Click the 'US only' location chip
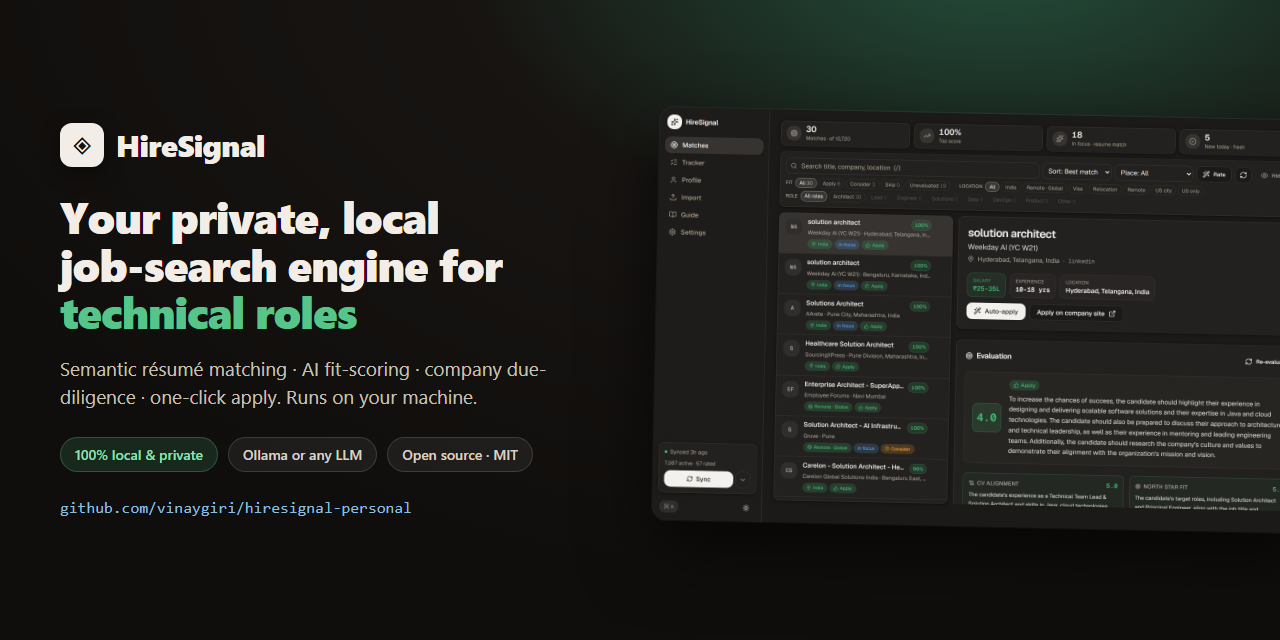 click(x=1190, y=191)
